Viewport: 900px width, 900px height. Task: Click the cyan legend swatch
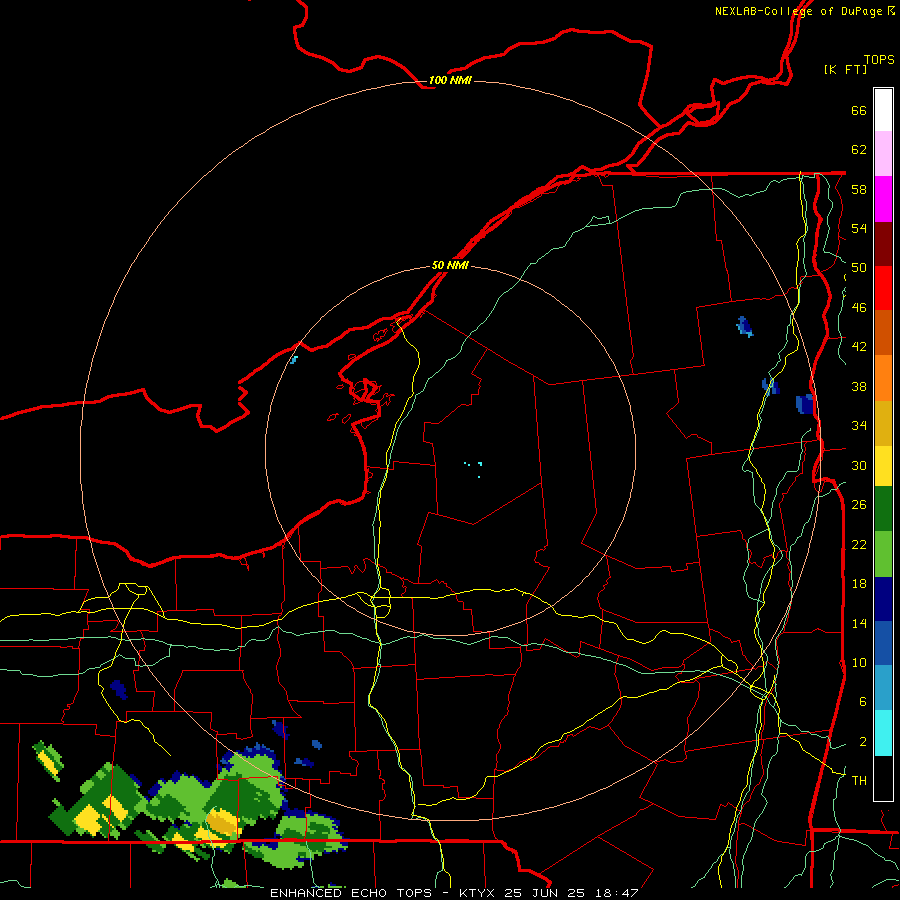pyautogui.click(x=883, y=733)
